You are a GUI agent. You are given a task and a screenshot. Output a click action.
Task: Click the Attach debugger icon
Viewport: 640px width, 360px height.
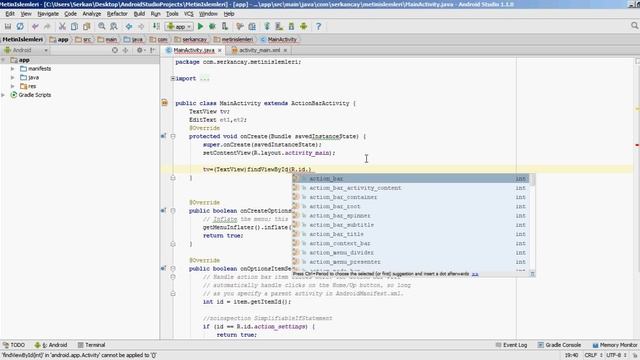[x=224, y=27]
